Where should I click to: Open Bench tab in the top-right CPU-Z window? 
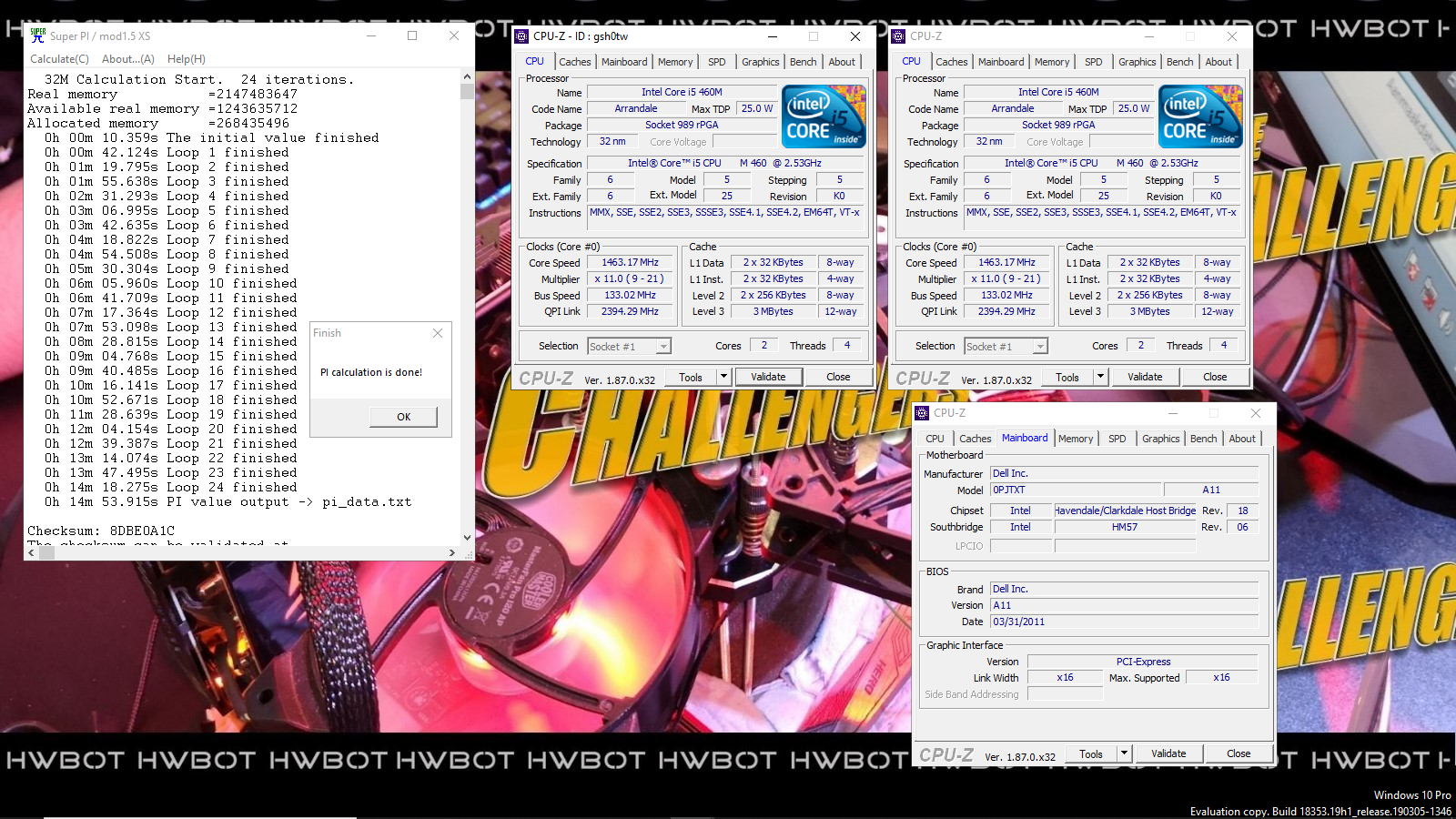tap(1180, 62)
